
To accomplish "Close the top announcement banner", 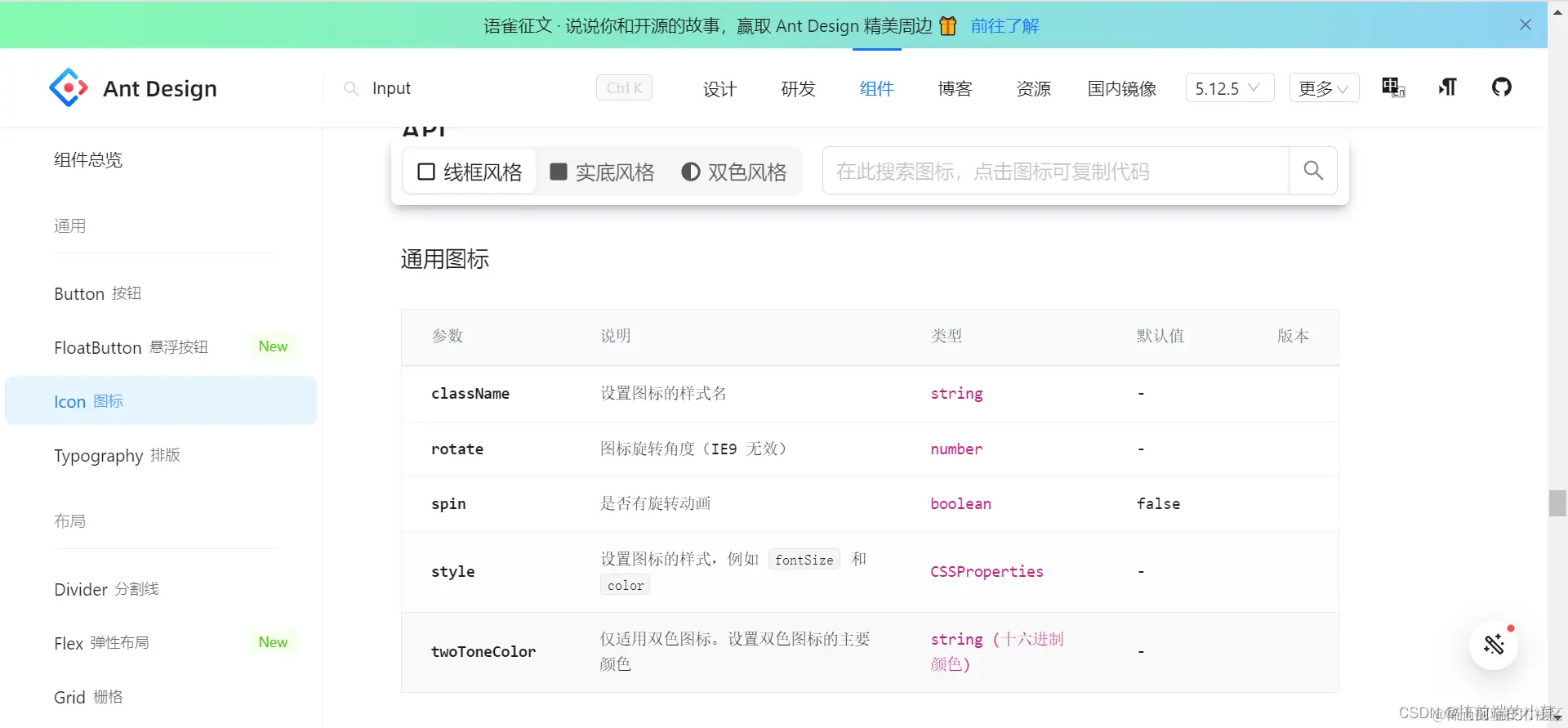I will [x=1526, y=25].
